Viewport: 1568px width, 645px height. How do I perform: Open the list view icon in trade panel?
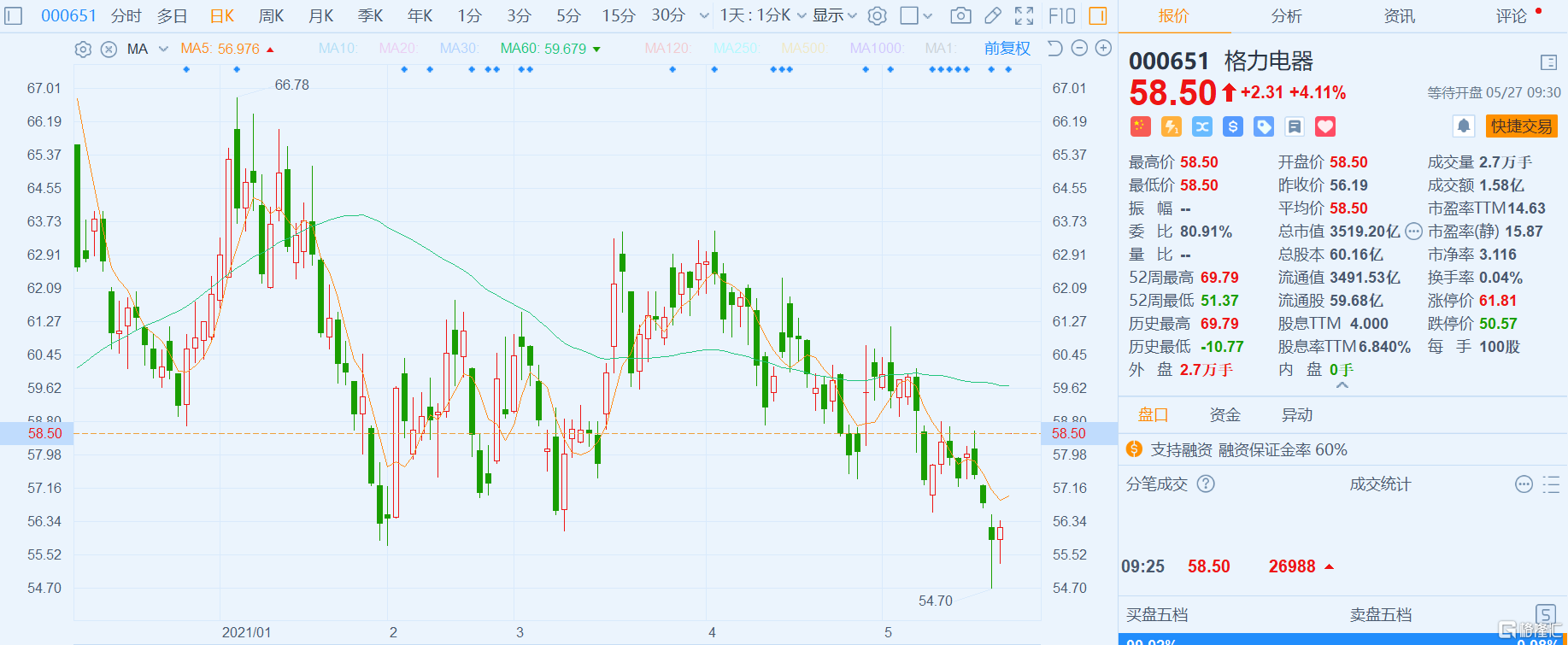click(x=1551, y=484)
